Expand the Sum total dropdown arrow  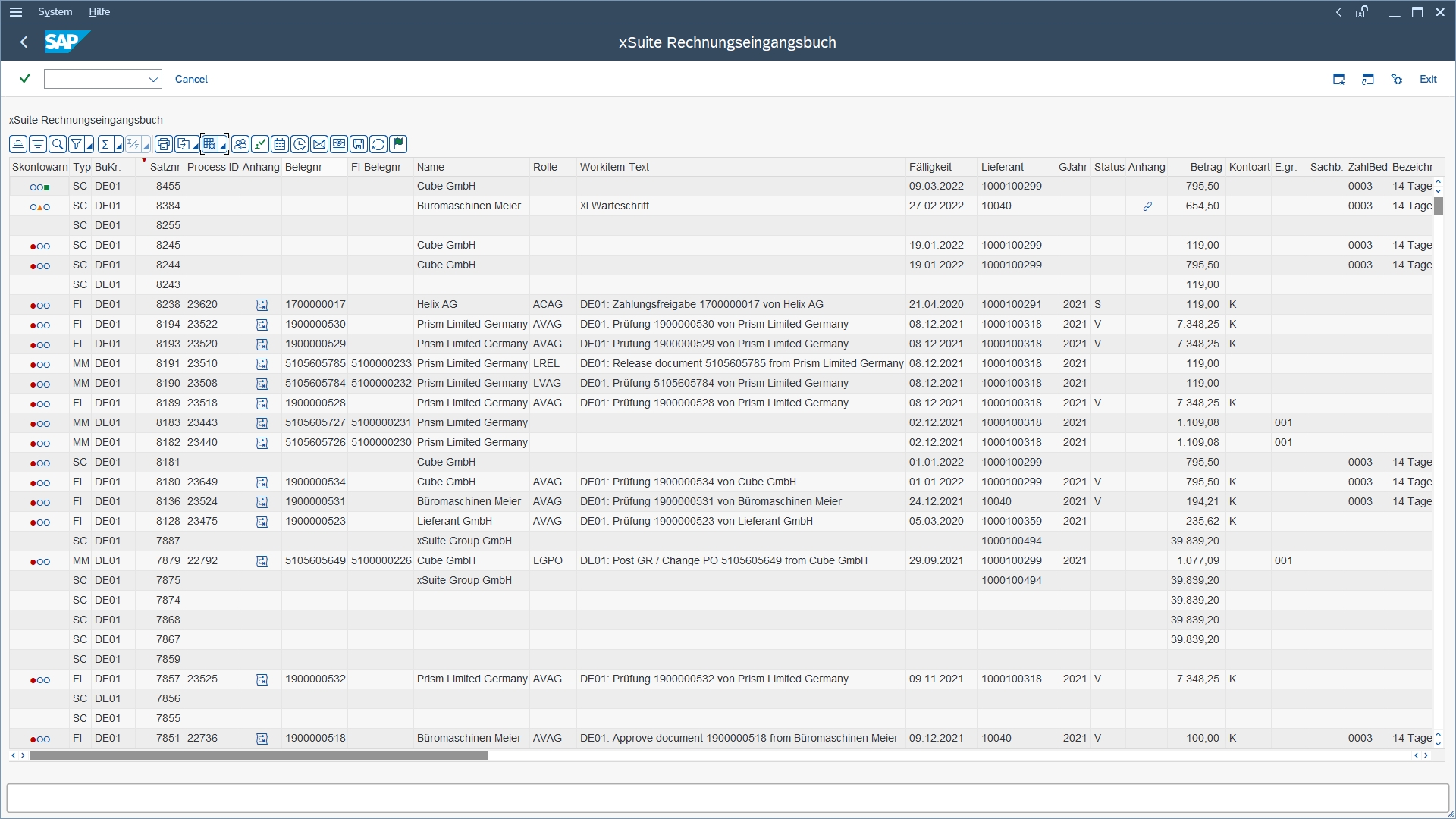pos(118,146)
